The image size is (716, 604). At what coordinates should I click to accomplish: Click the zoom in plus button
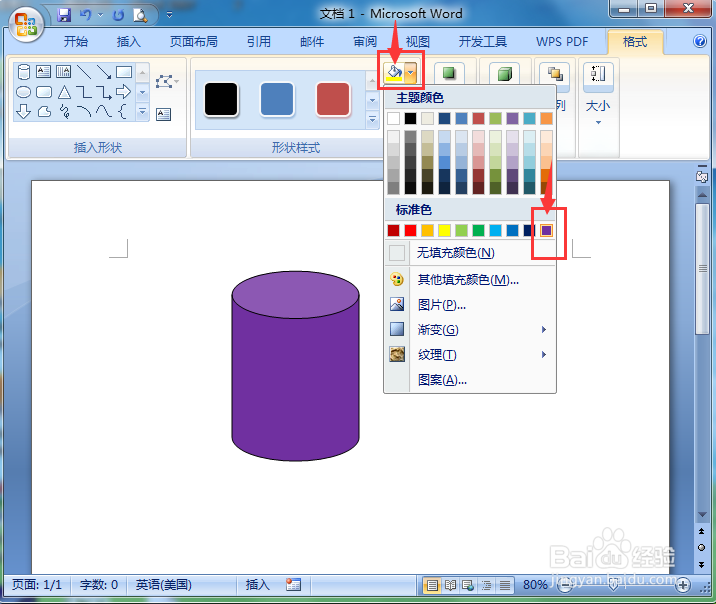(683, 585)
